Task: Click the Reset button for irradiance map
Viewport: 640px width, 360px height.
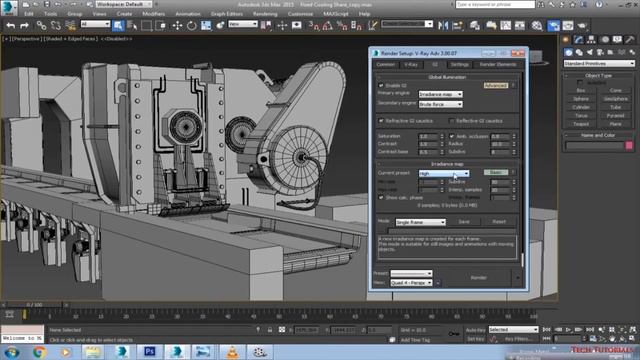Action: 499,222
